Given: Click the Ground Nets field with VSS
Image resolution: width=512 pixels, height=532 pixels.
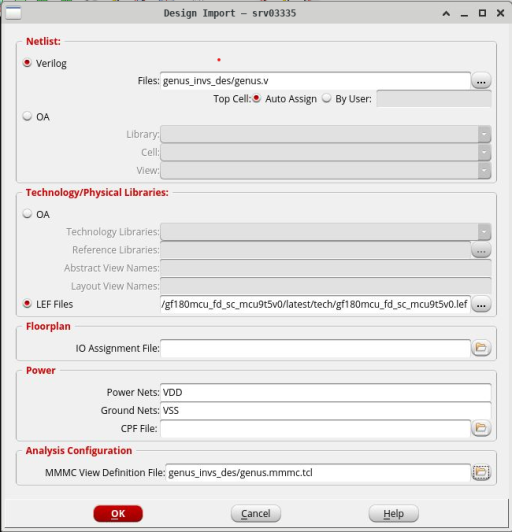Looking at the screenshot, I should coord(326,411).
